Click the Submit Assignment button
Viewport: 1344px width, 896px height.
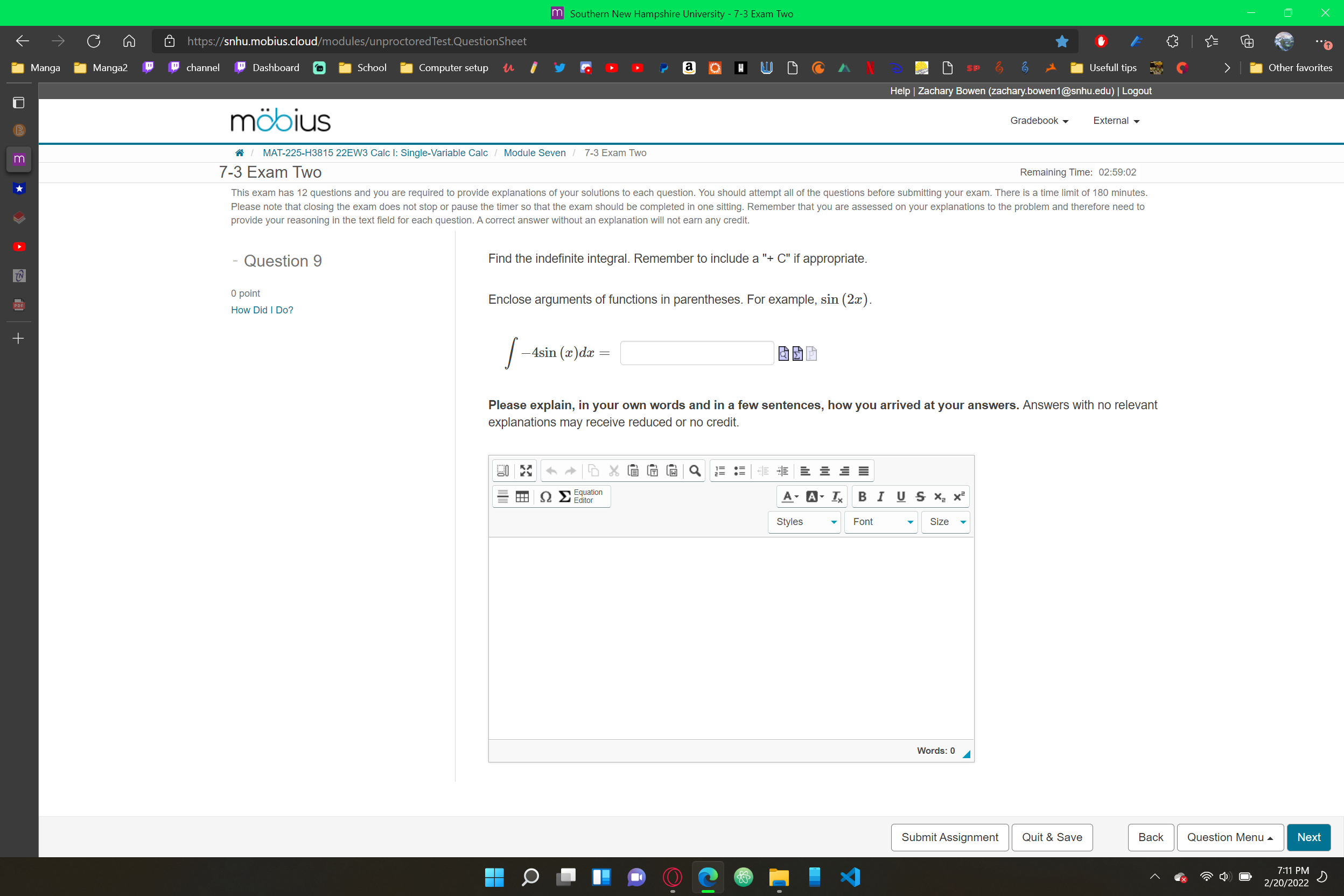click(949, 837)
